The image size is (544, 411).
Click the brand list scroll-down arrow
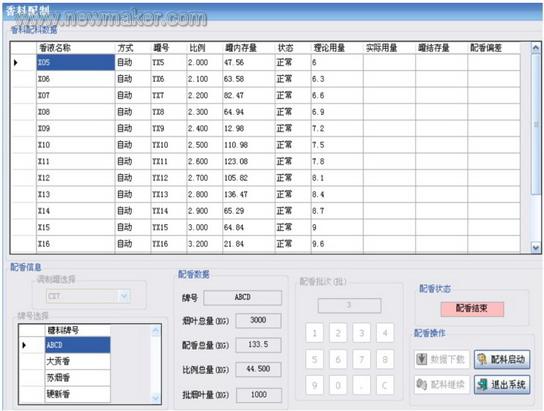pos(156,398)
